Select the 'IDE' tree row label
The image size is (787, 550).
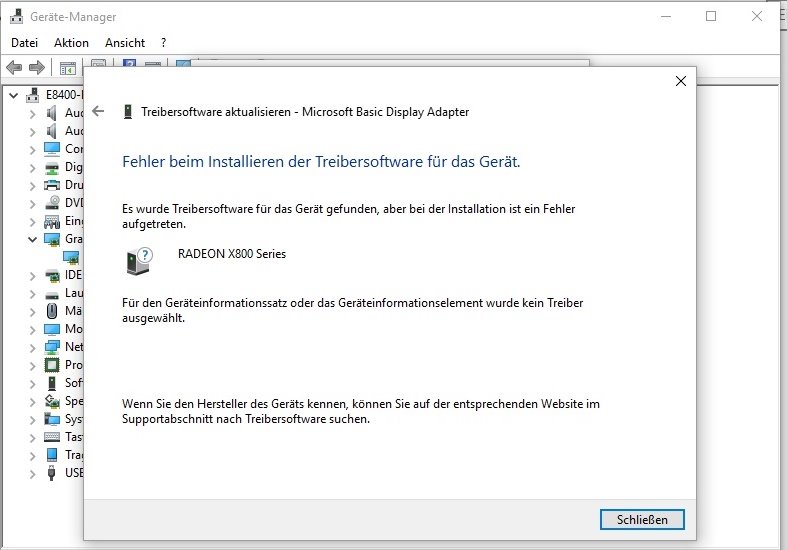click(73, 276)
